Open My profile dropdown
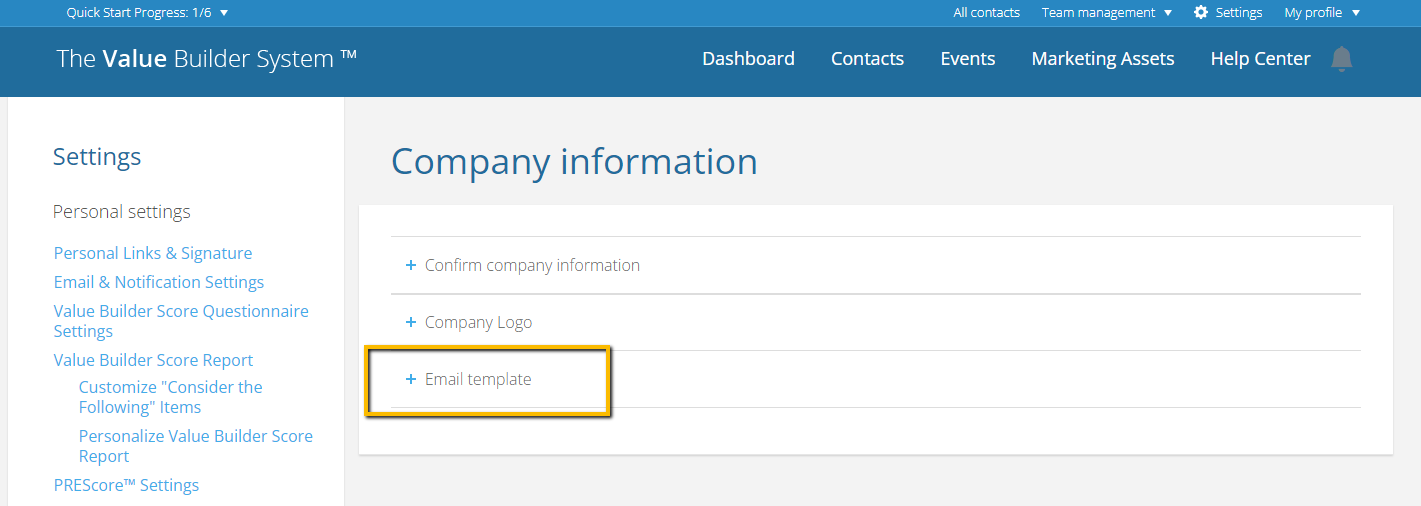This screenshot has height=506, width=1421. coord(1322,13)
